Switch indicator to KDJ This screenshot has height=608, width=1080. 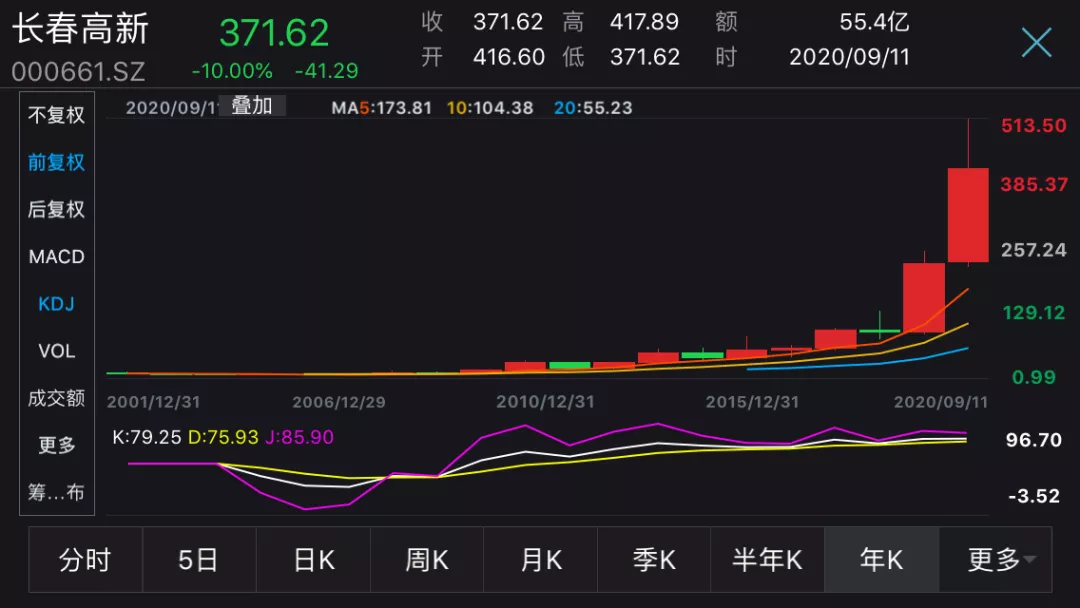[x=56, y=304]
